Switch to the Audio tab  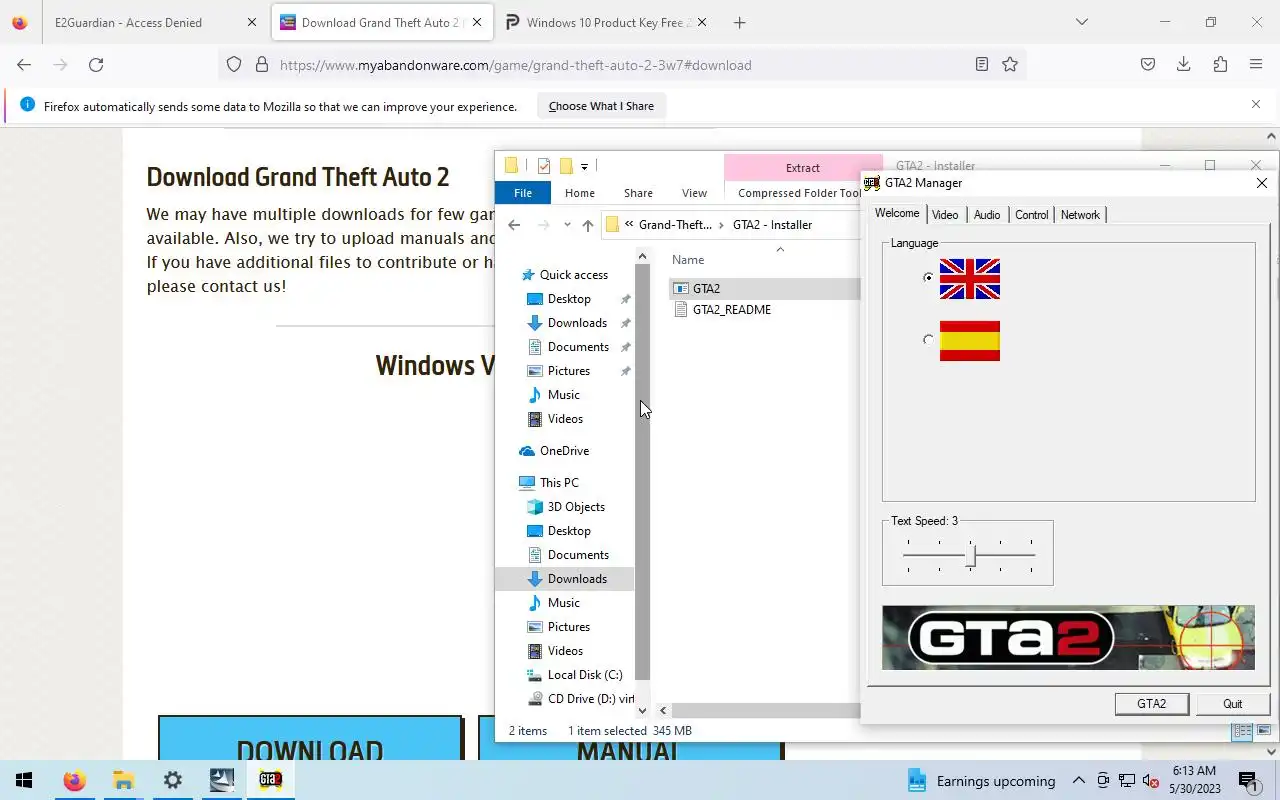[x=987, y=215]
